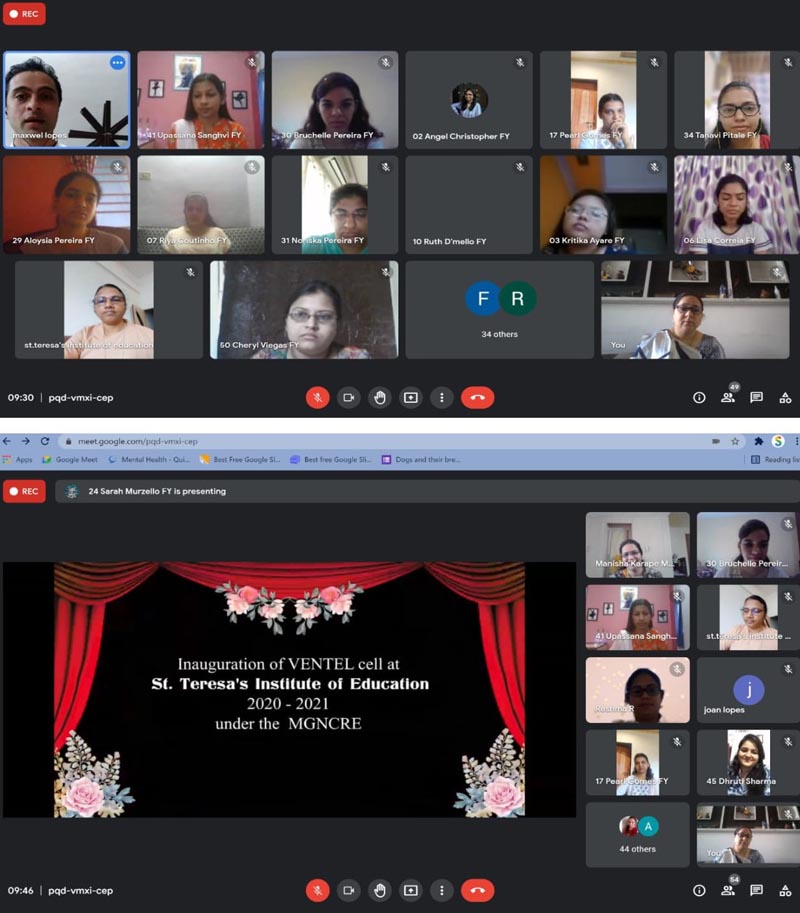The height and width of the screenshot is (913, 800).
Task: Raise hand in the 09:30 meeting bar
Action: (x=380, y=398)
